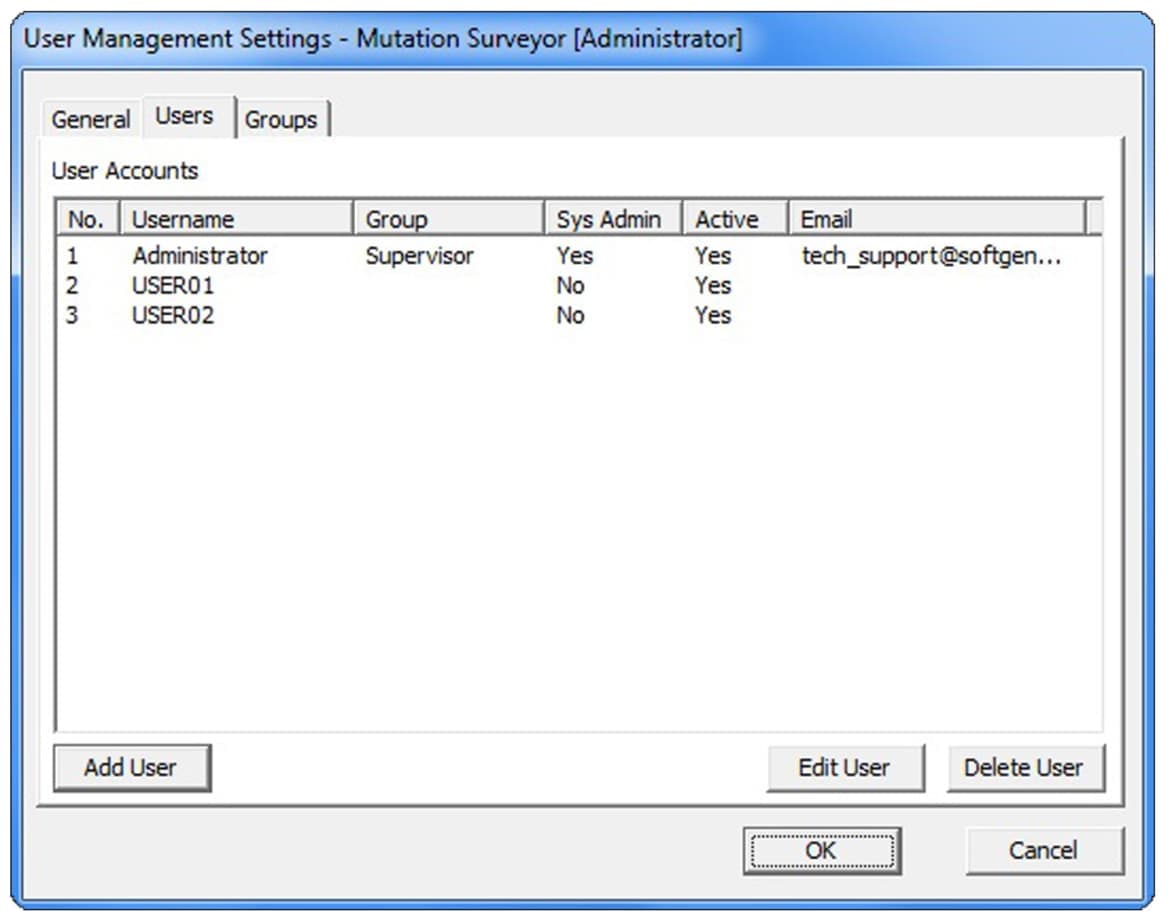This screenshot has width=1171, height=924.
Task: Open the Groups tab
Action: 281,119
